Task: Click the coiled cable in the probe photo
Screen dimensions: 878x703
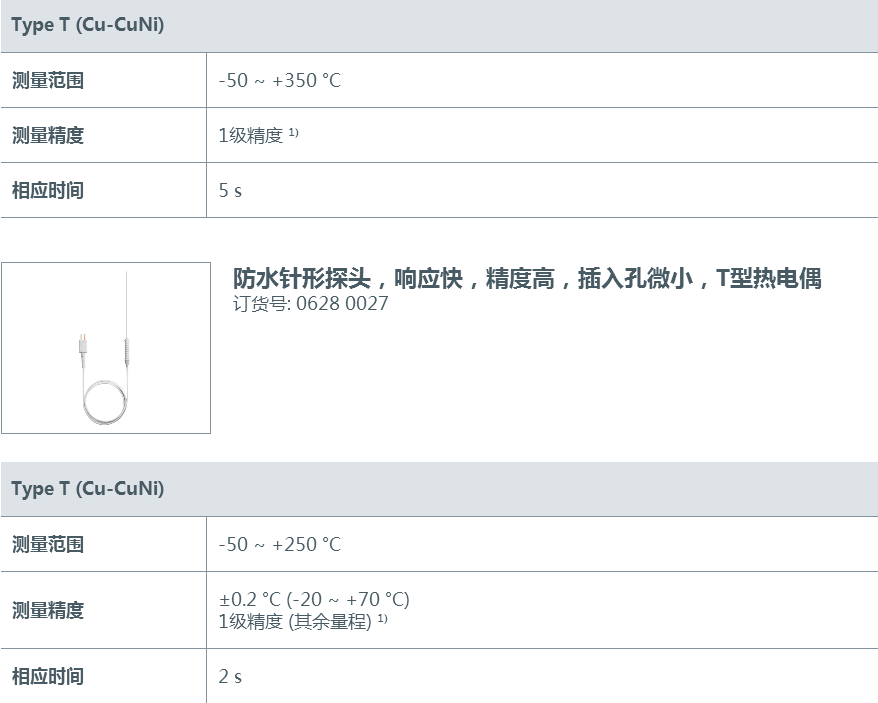Action: coord(105,402)
